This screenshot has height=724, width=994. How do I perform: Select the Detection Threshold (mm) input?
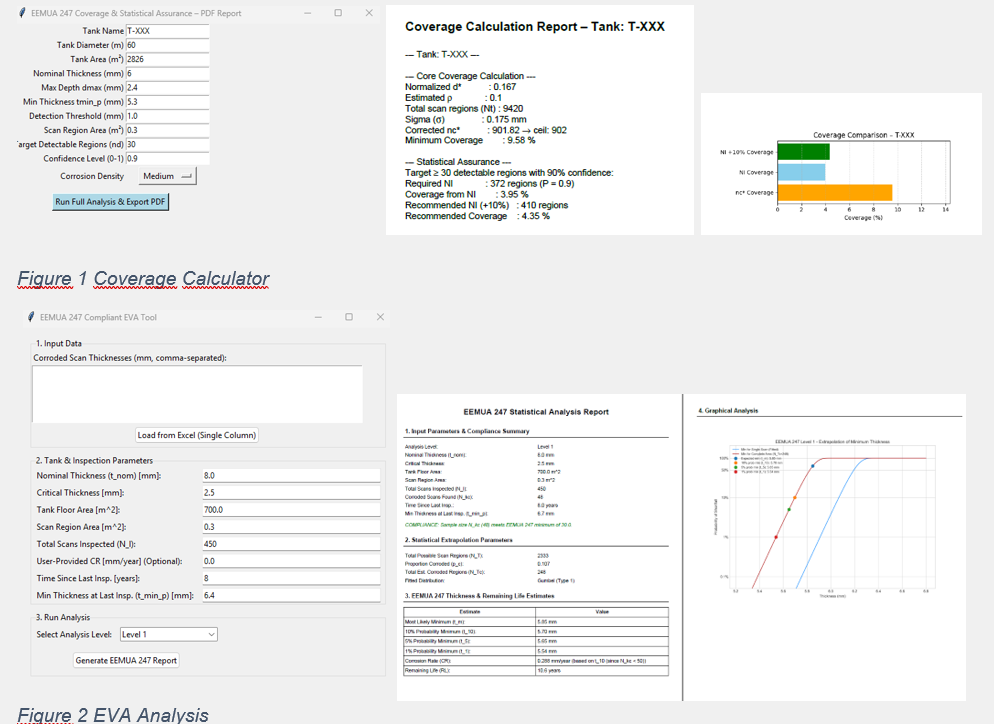(x=167, y=116)
